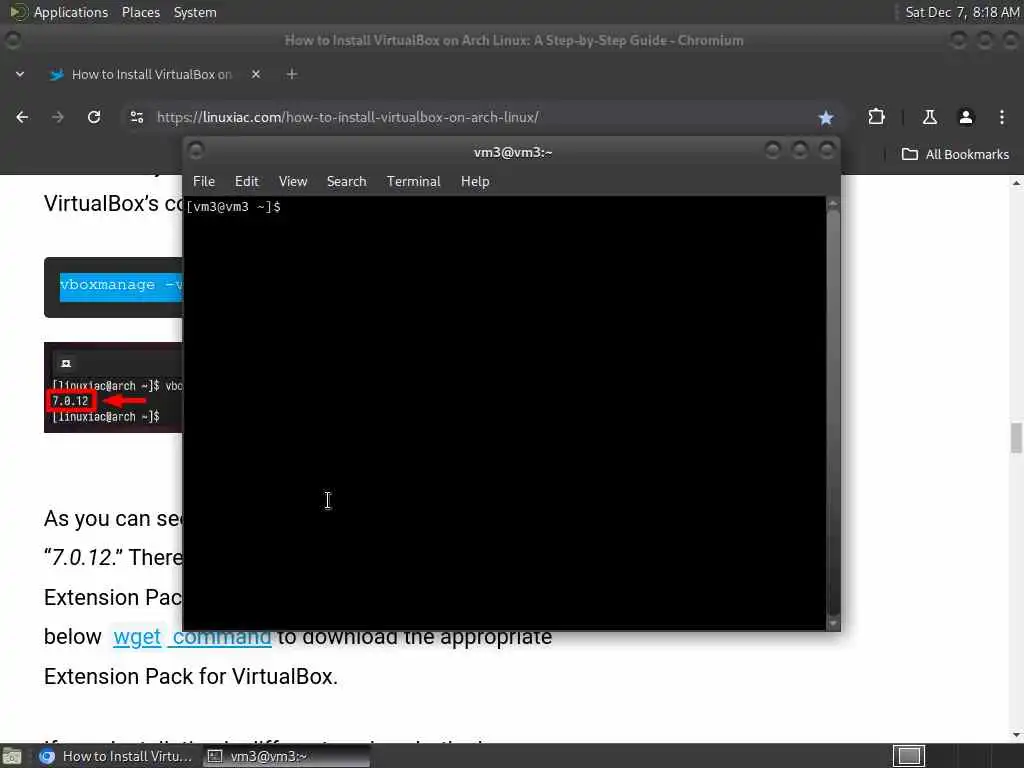
Task: Open Chromium three-dot menu
Action: click(x=1002, y=117)
